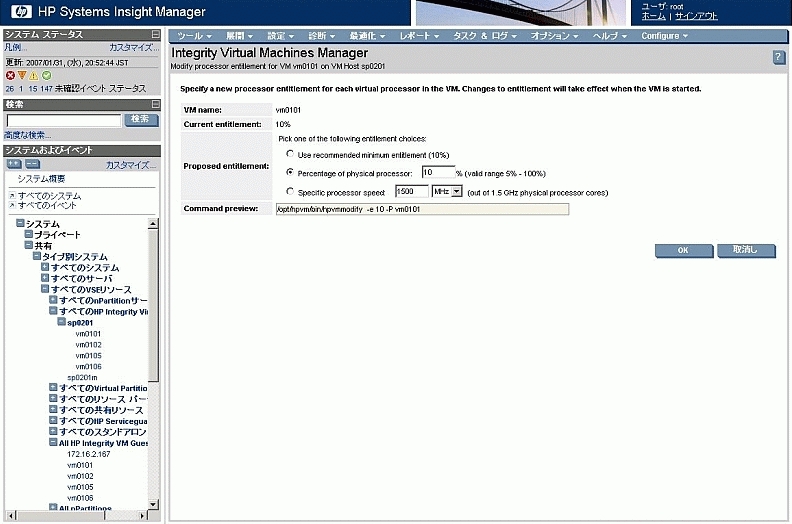Select vm0102 under sp0201

coord(88,345)
